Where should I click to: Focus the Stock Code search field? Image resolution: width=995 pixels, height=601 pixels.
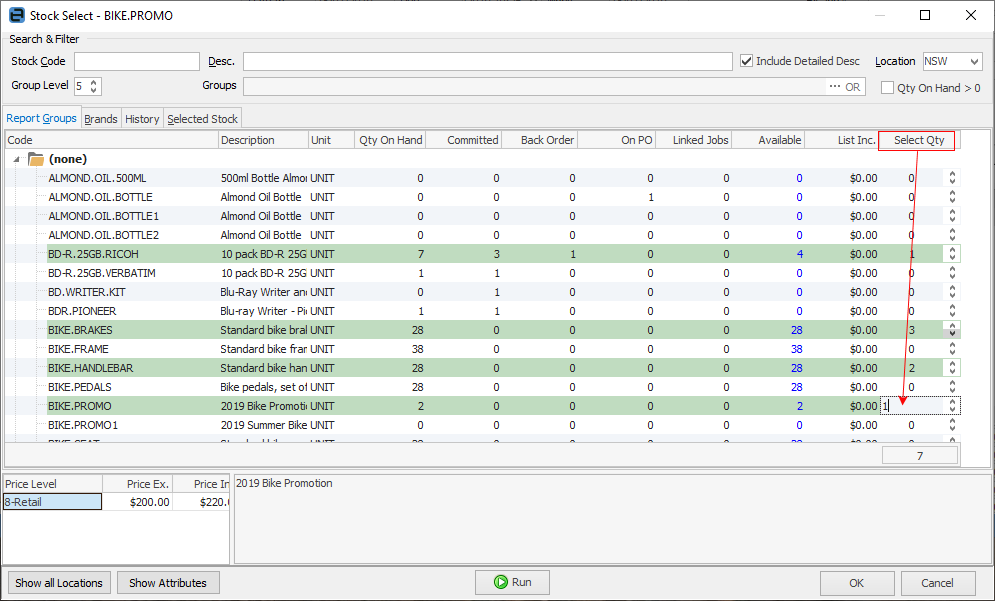tap(136, 62)
